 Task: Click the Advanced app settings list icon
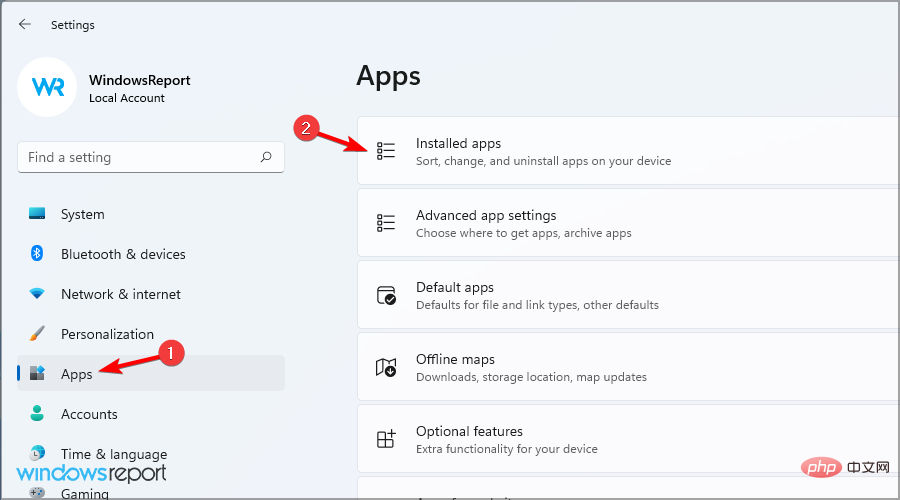pos(386,223)
